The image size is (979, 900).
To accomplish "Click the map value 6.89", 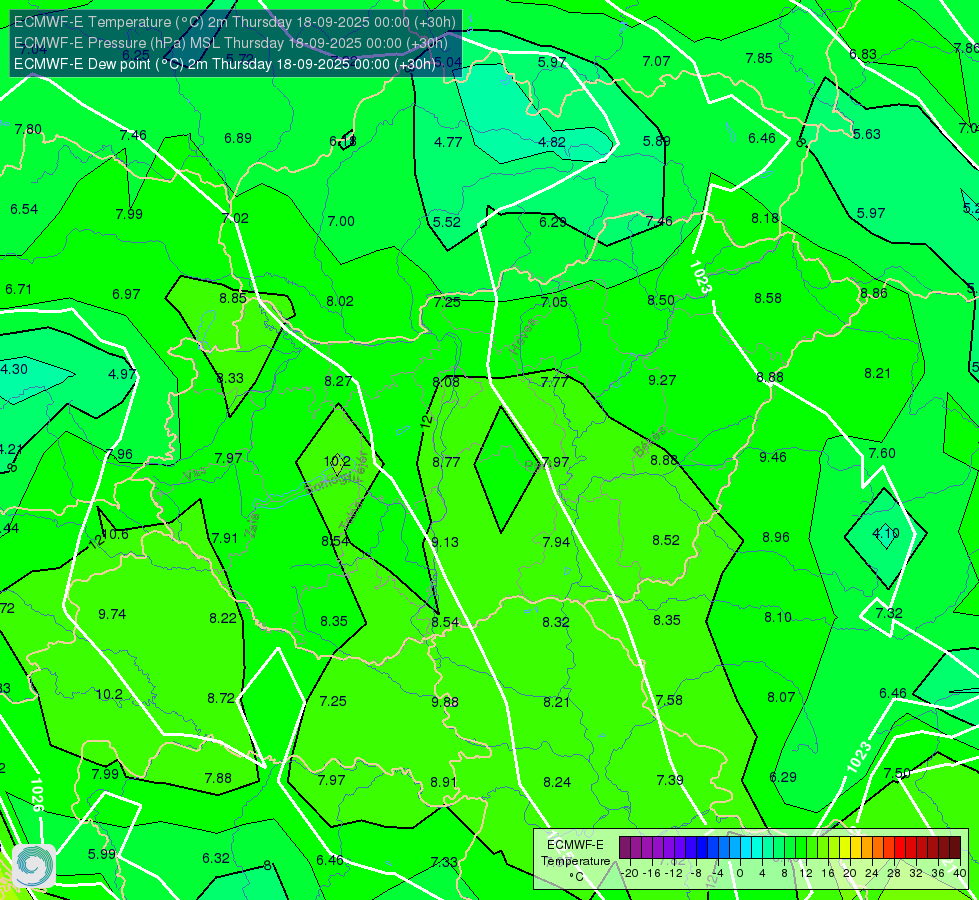I will coord(238,138).
